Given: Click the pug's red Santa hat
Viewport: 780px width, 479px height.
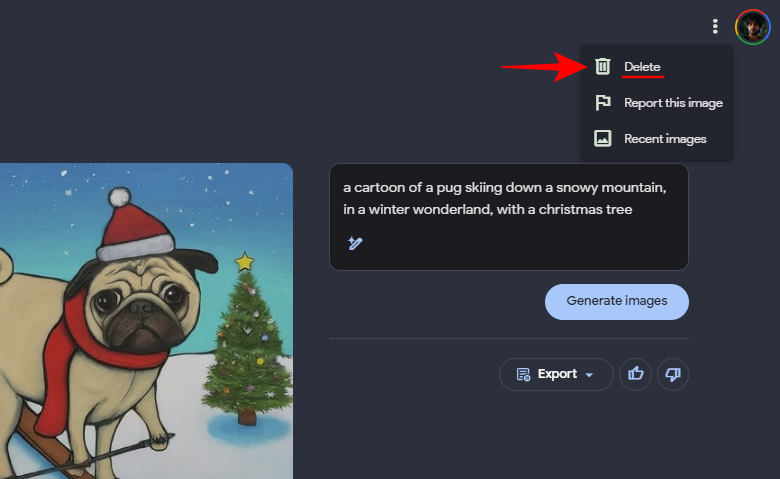Looking at the screenshot, I should pos(134,225).
